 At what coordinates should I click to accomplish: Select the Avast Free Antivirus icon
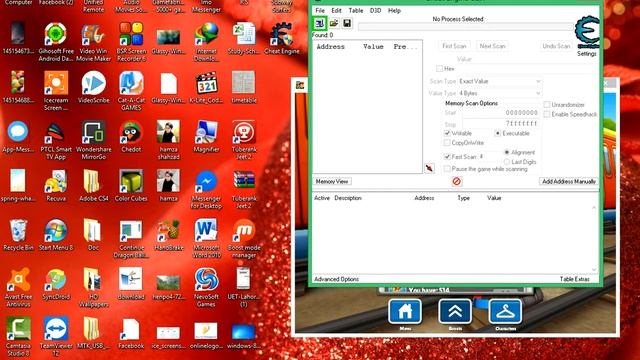pyautogui.click(x=18, y=287)
